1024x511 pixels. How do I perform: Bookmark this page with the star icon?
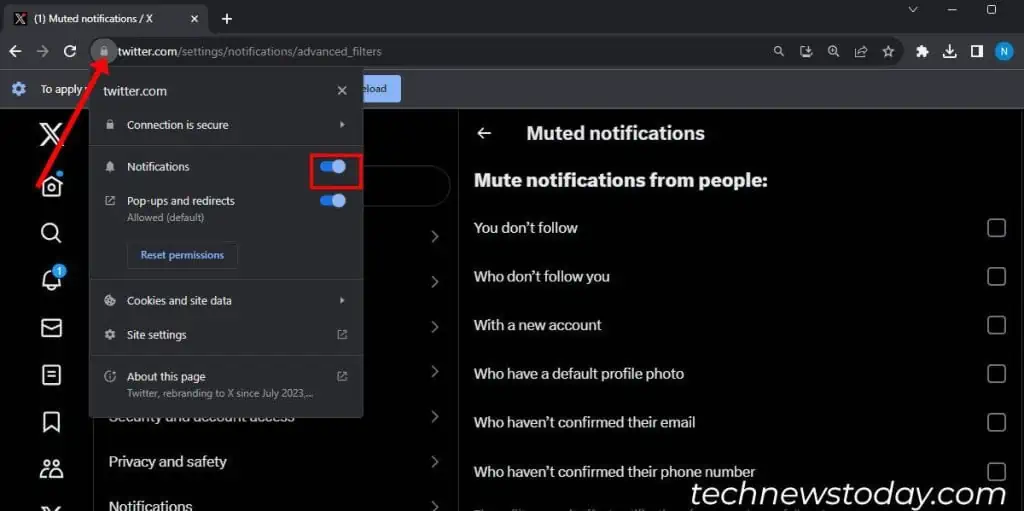[x=888, y=52]
